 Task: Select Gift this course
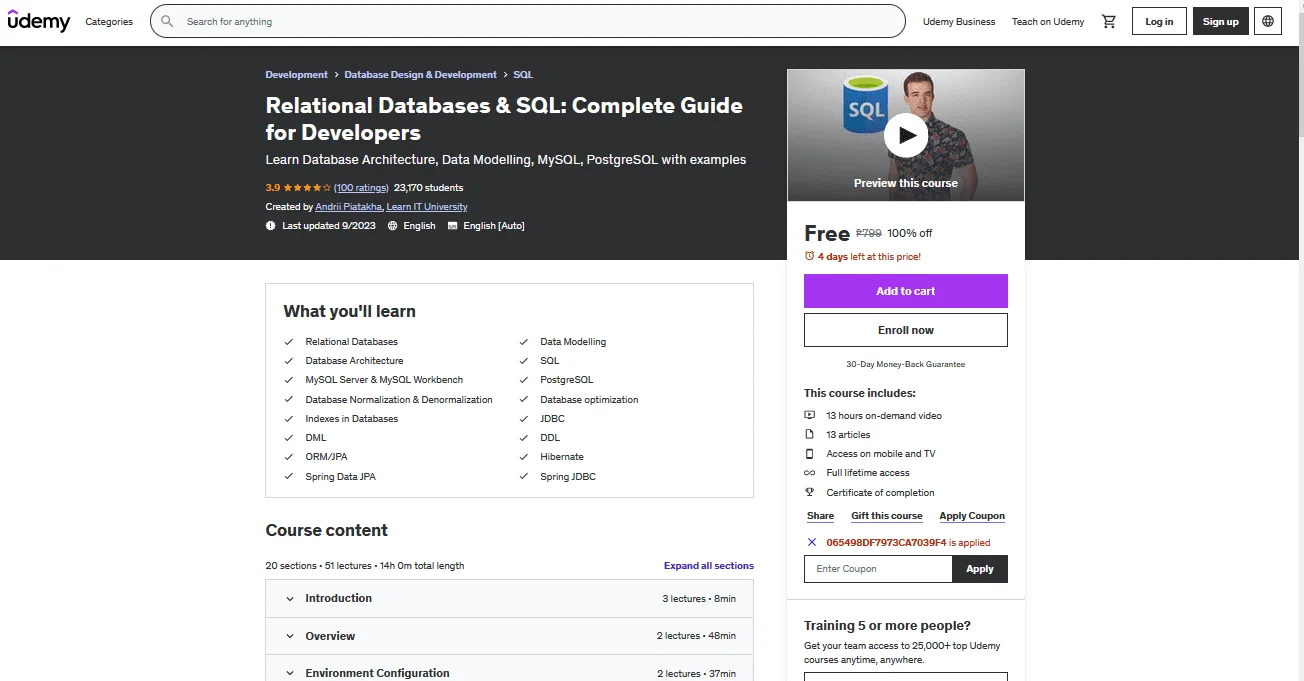887,516
